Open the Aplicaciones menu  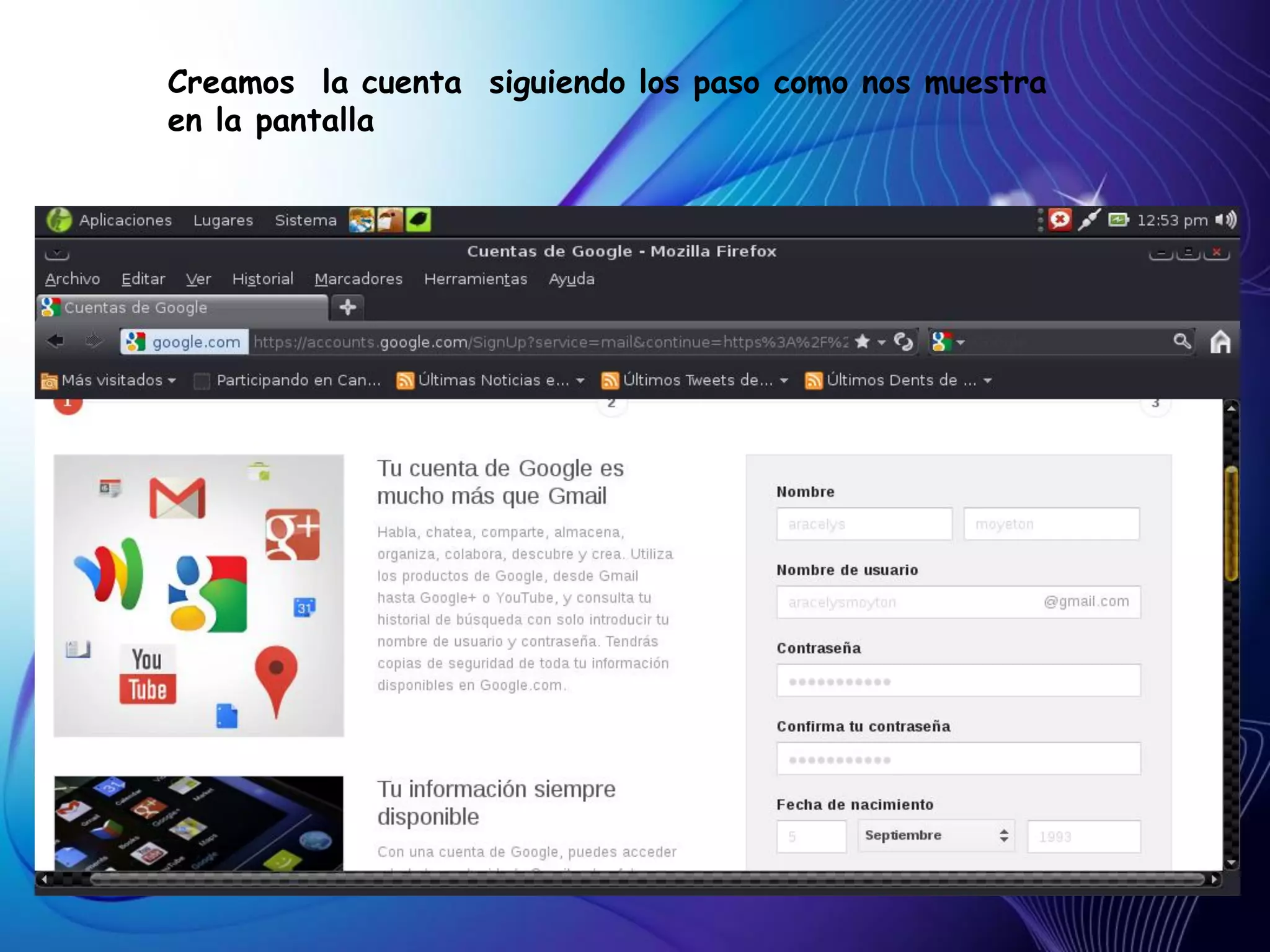point(125,220)
